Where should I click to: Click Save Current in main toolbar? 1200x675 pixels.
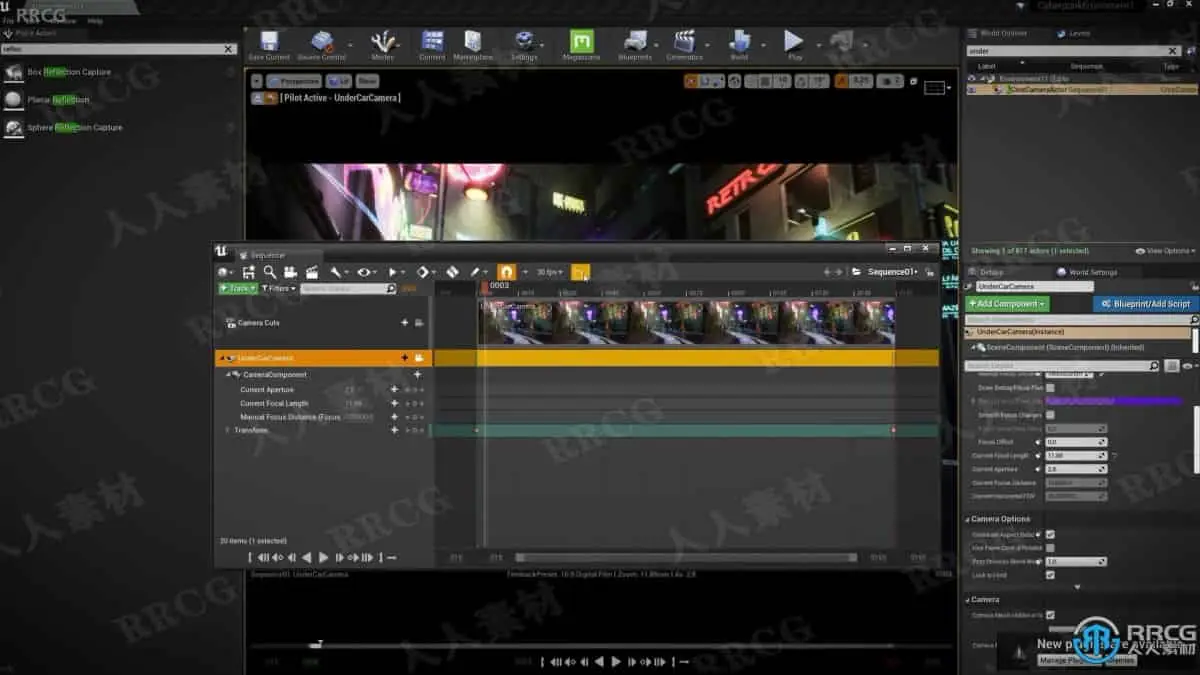[268, 45]
